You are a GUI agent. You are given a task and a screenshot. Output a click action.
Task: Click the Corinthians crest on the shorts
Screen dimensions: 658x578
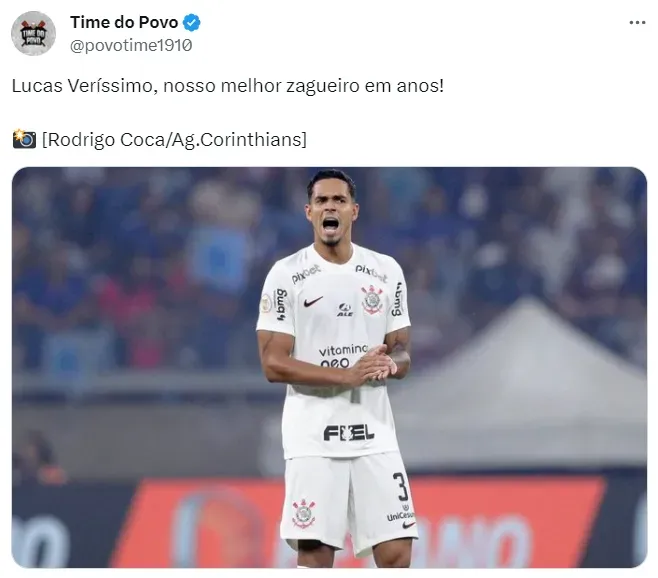tap(304, 514)
